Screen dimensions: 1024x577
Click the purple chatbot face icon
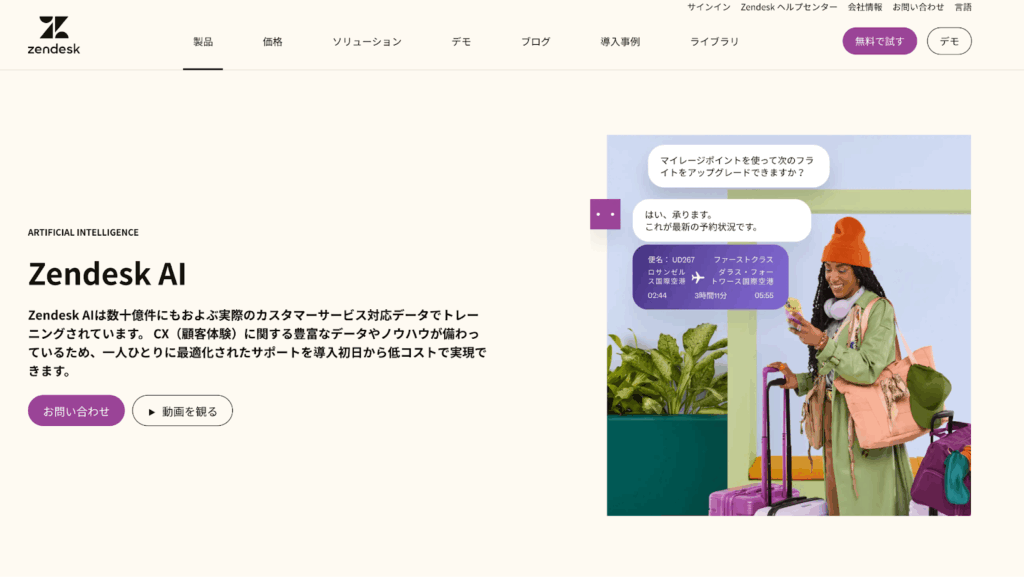[x=604, y=214]
